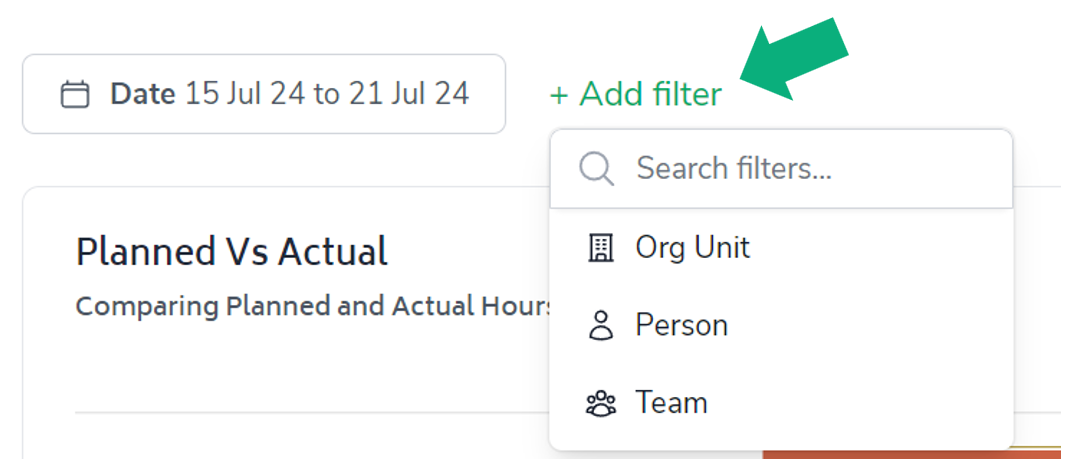Viewport: 1083px width, 472px height.
Task: Click the green arrow pointing at Add filter
Action: click(x=795, y=61)
